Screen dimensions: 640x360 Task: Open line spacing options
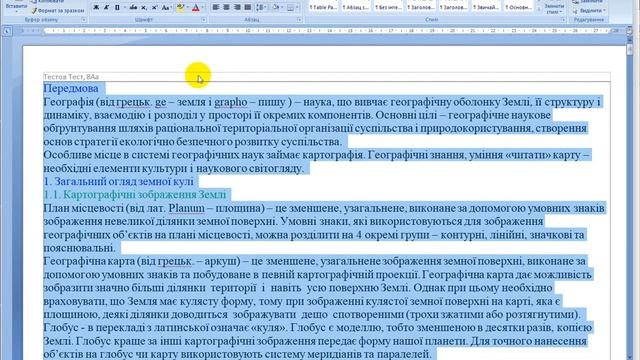point(260,7)
